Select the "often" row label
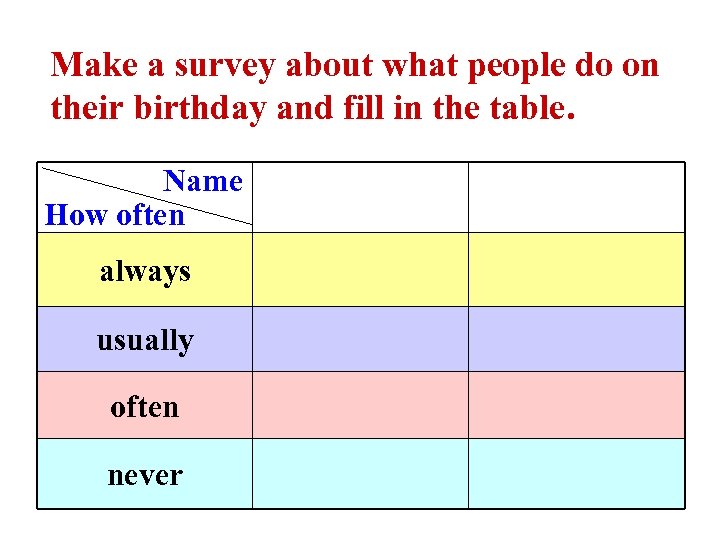The height and width of the screenshot is (540, 720). click(x=145, y=407)
